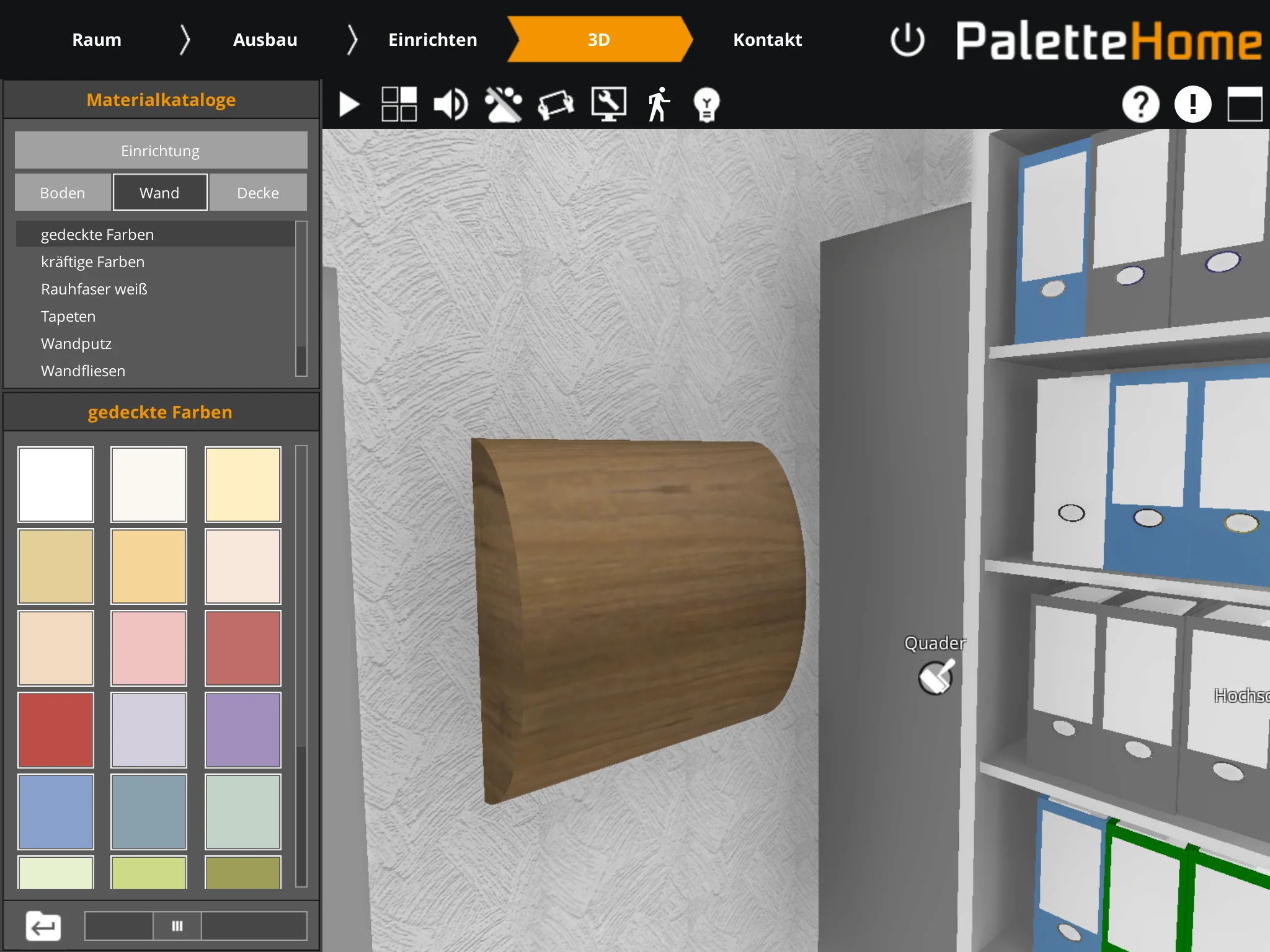Open help question mark icon
Image resolution: width=1270 pixels, height=952 pixels.
pyautogui.click(x=1141, y=104)
